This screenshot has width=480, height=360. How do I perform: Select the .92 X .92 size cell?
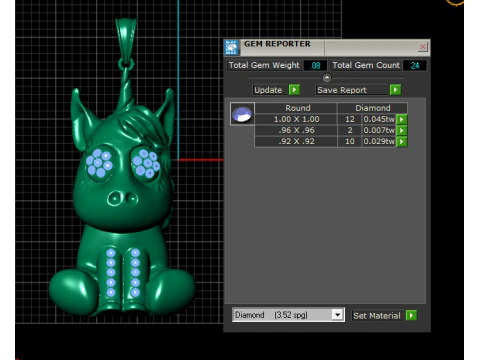[296, 141]
